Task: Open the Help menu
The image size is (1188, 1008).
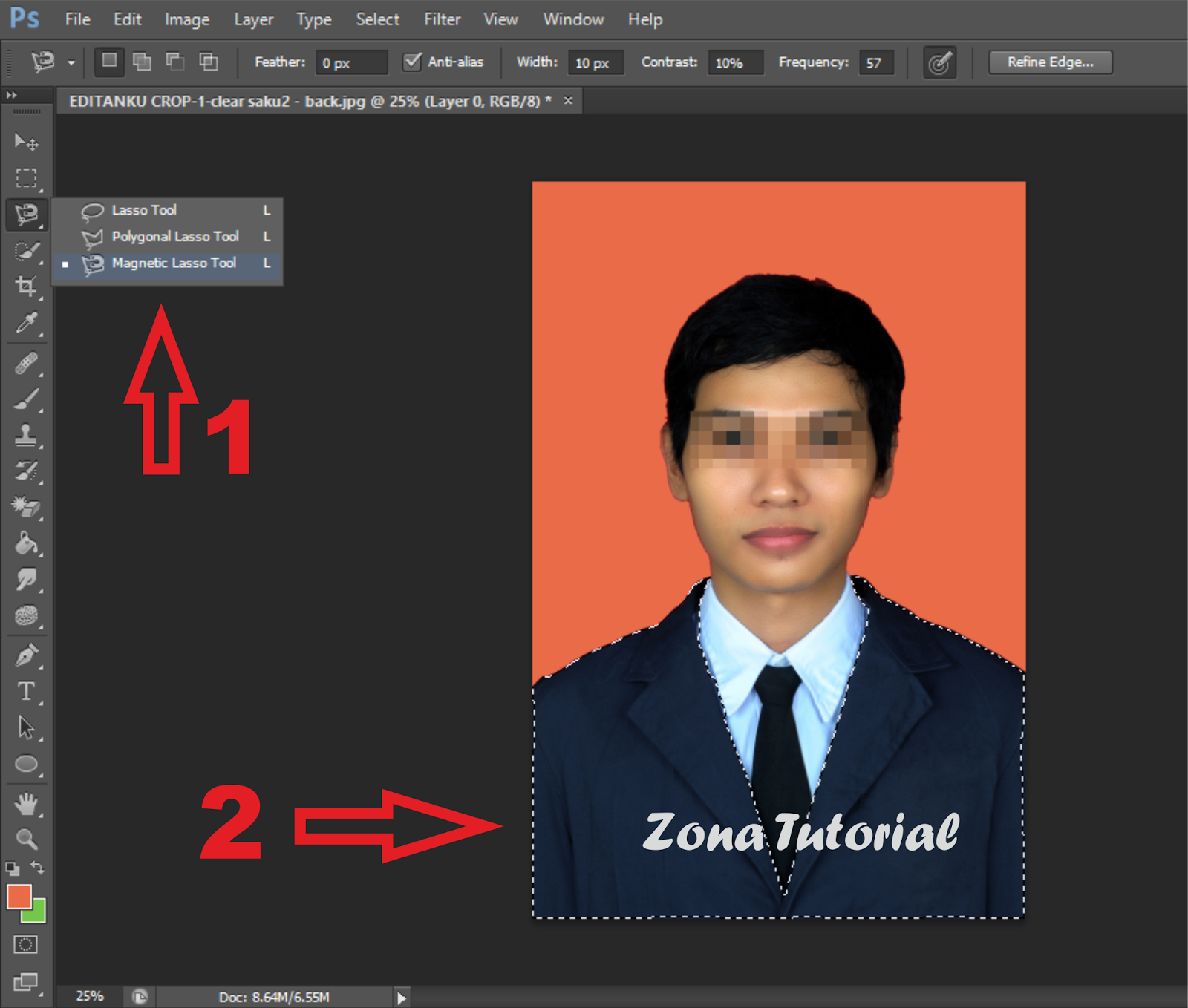Action: (x=645, y=19)
